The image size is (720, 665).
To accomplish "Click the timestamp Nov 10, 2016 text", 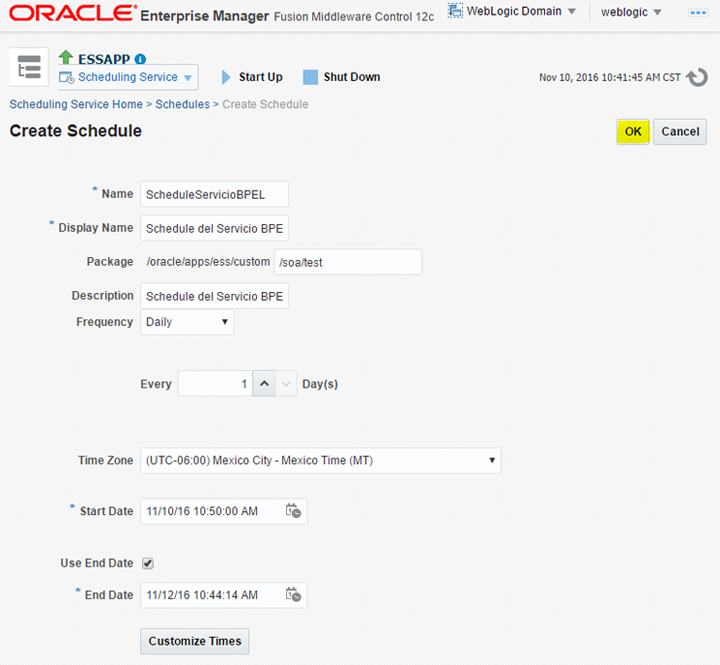I will [x=610, y=78].
